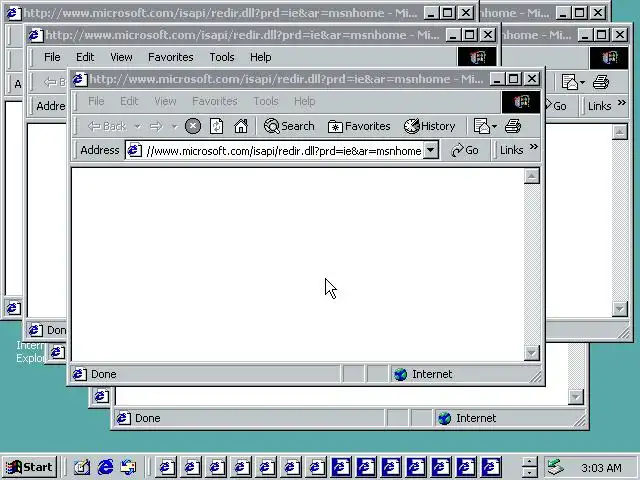Launch Internet Explorer from quick launch
640x480 pixels.
tap(105, 467)
